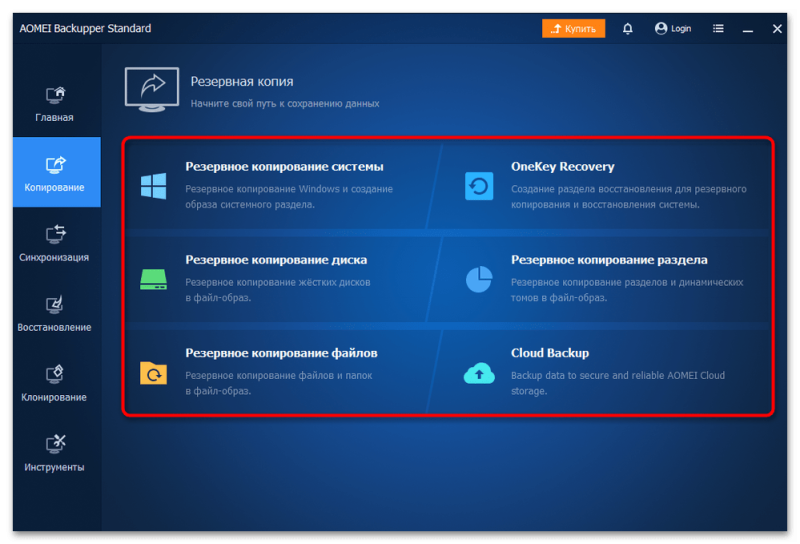Click description 'Резервное копирование жёстких дисков'
This screenshot has height=544, width=800.
(278, 282)
